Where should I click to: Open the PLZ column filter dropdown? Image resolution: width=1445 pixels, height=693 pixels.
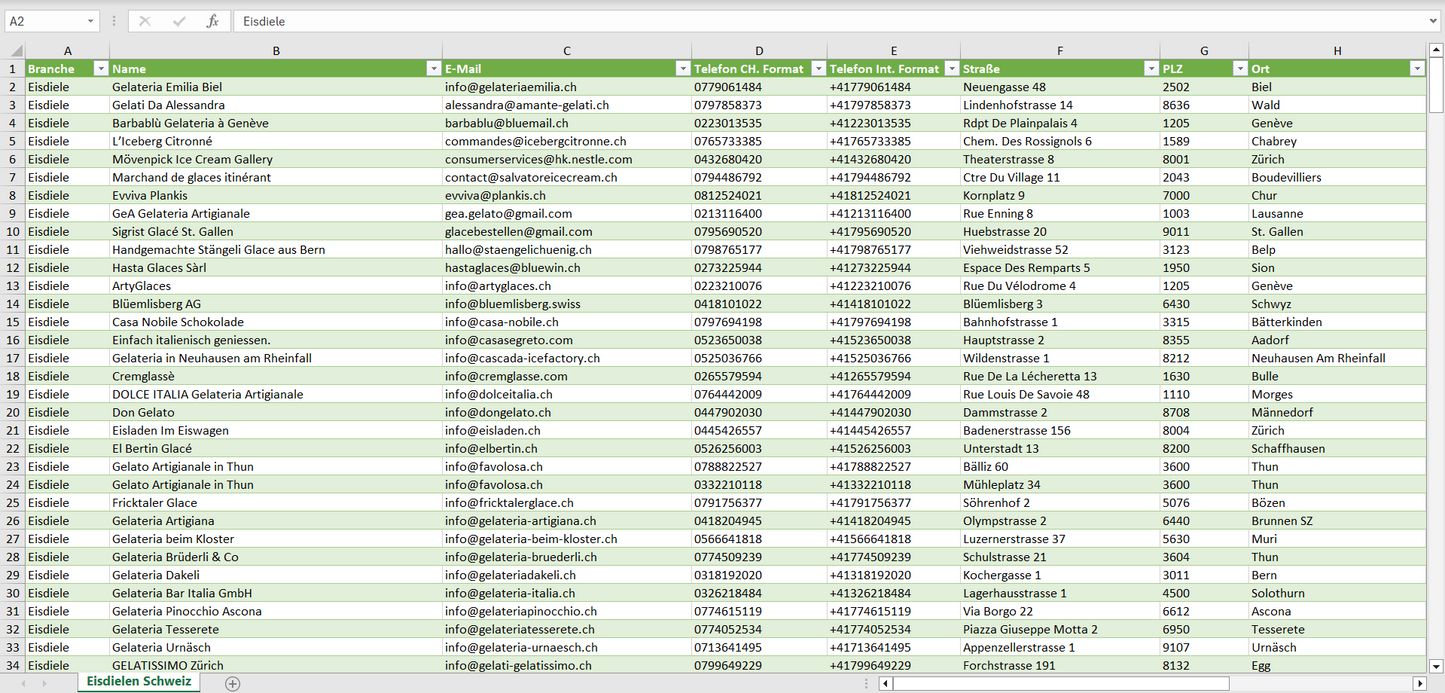1240,69
